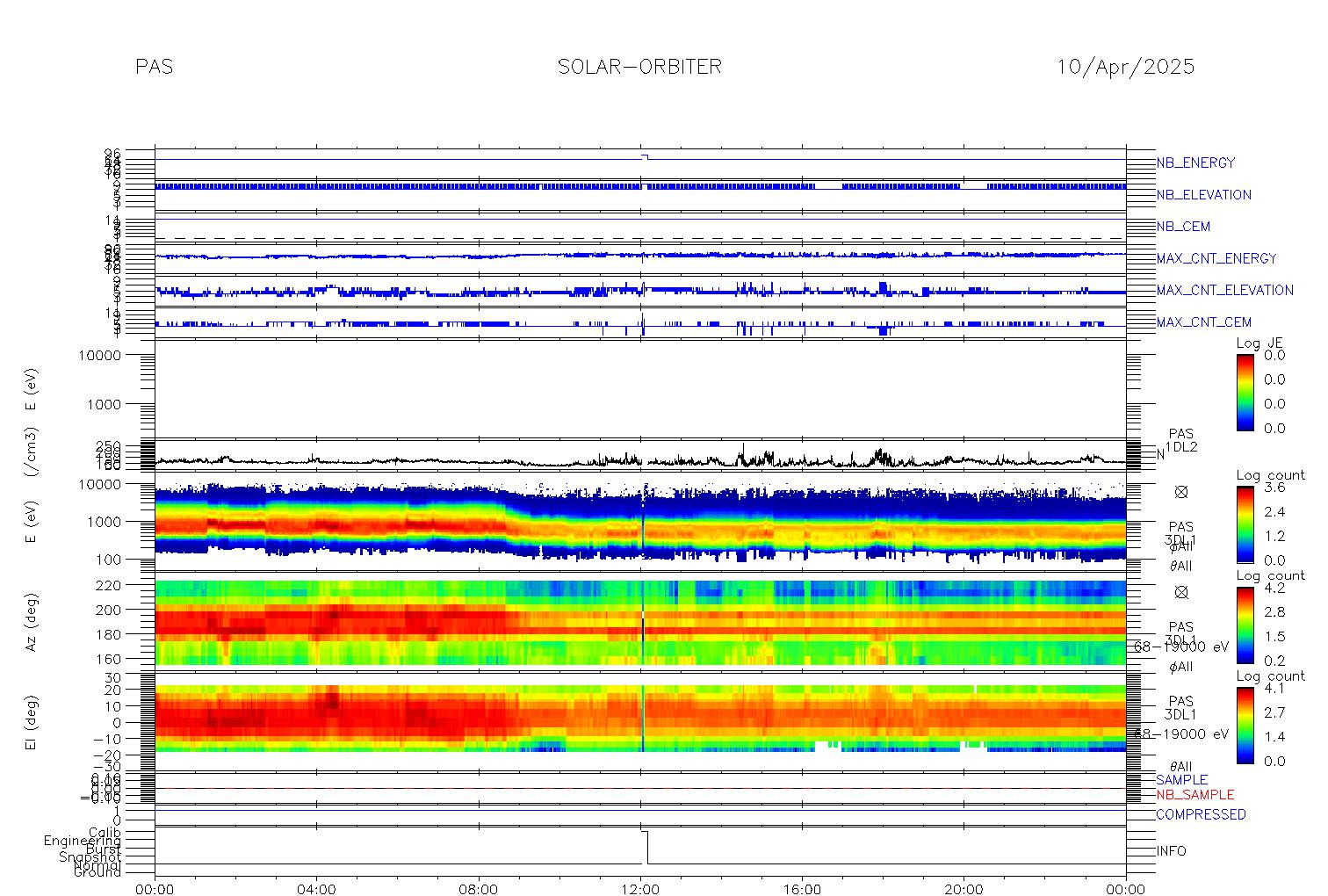The width and height of the screenshot is (1328, 896).
Task: Click the 1.5 color scale value
Action: coord(1274,636)
